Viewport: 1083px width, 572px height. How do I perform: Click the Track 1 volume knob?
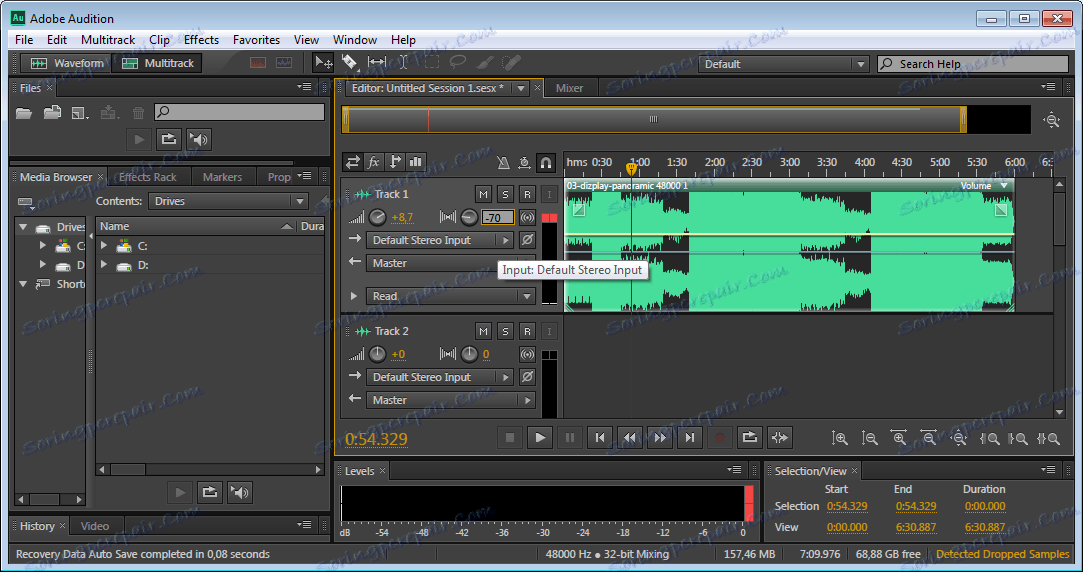tap(377, 217)
